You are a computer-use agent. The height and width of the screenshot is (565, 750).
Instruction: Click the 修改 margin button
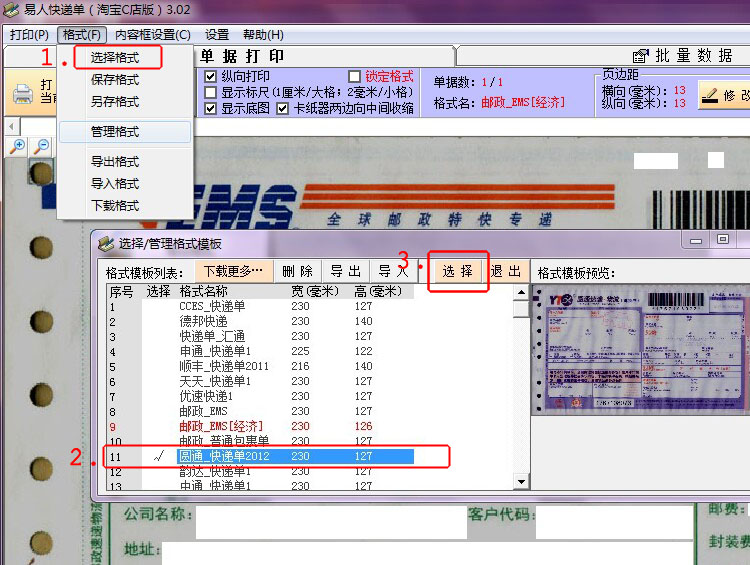(724, 95)
